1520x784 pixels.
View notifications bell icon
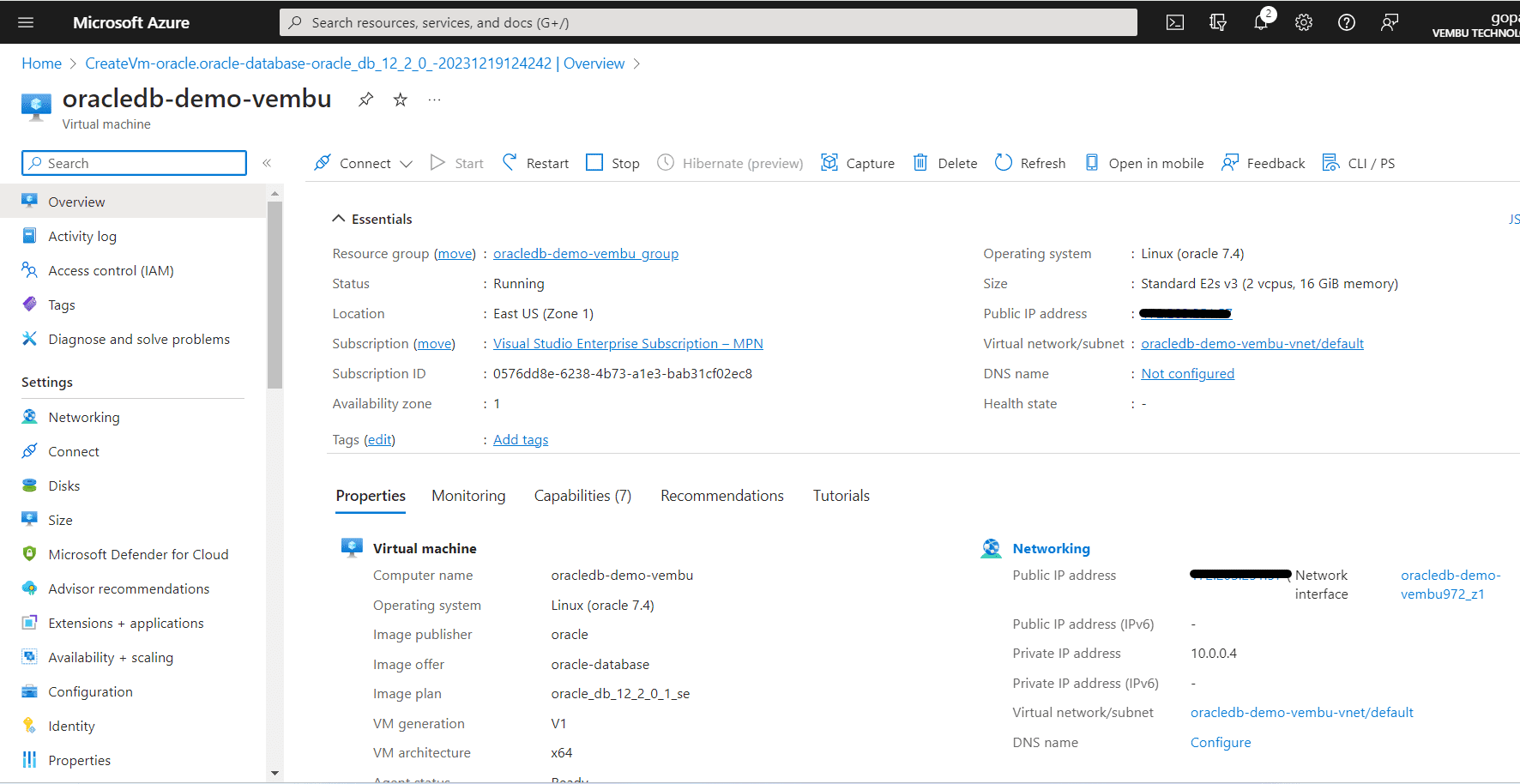(1261, 22)
